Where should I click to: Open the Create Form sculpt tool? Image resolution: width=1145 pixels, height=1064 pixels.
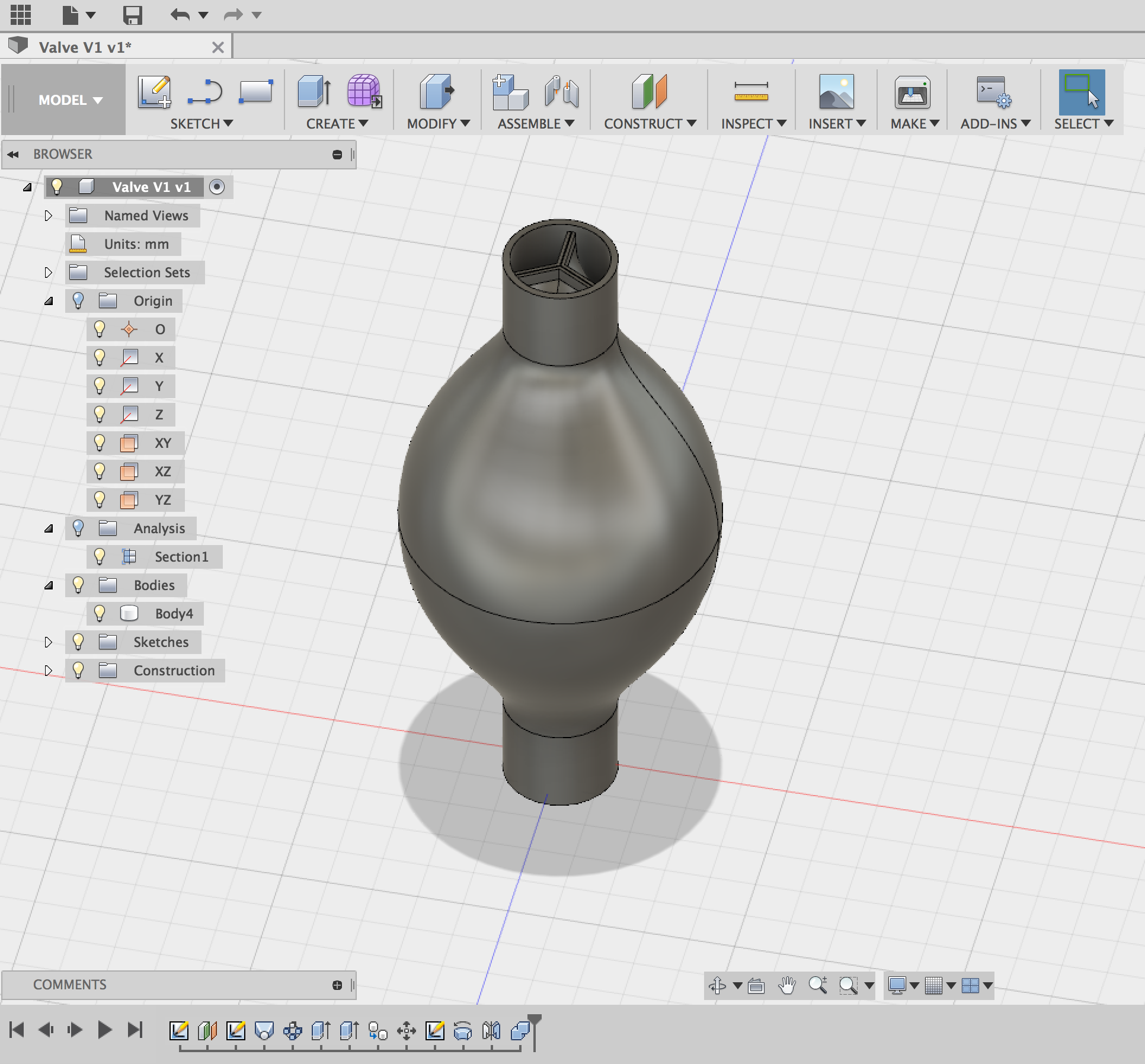(x=364, y=92)
